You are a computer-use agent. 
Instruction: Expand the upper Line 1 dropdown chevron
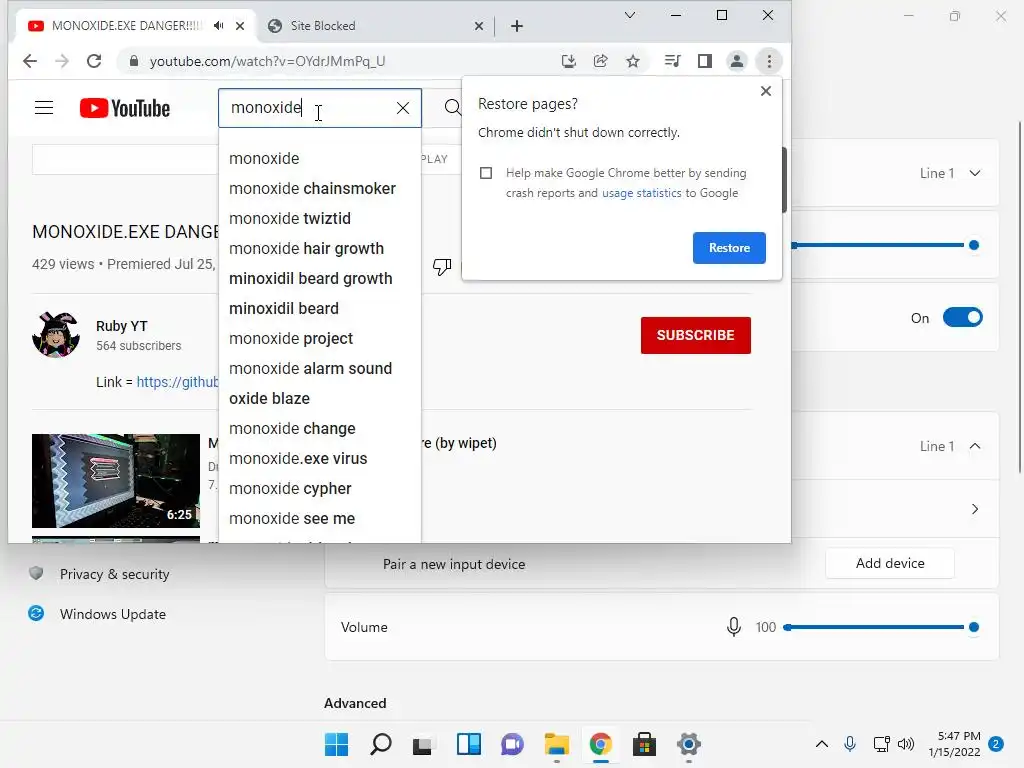pyautogui.click(x=975, y=173)
